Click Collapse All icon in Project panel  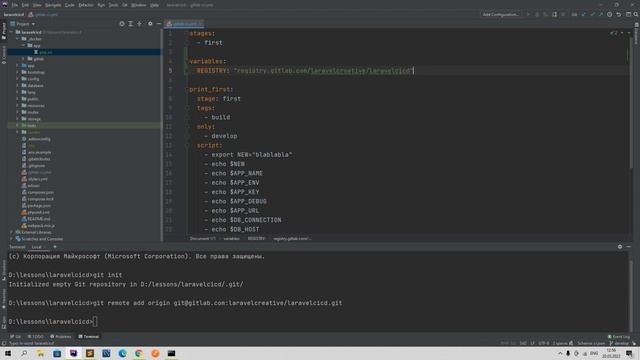[x=140, y=24]
